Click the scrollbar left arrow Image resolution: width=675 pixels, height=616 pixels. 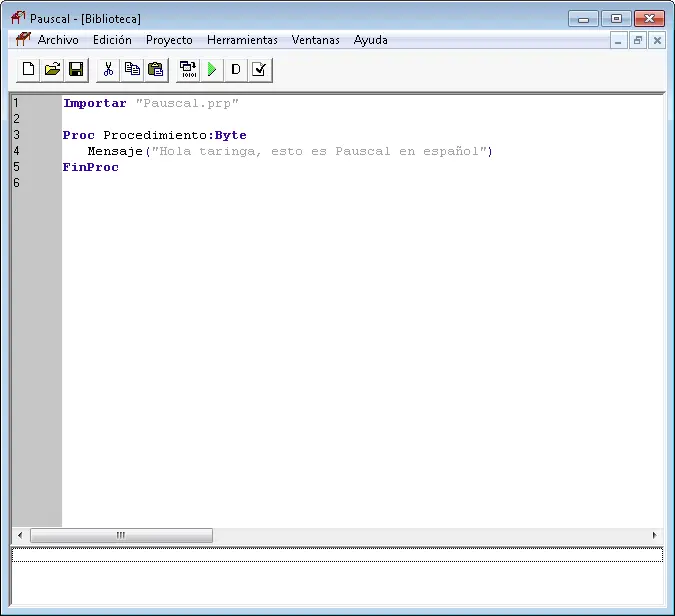point(20,535)
